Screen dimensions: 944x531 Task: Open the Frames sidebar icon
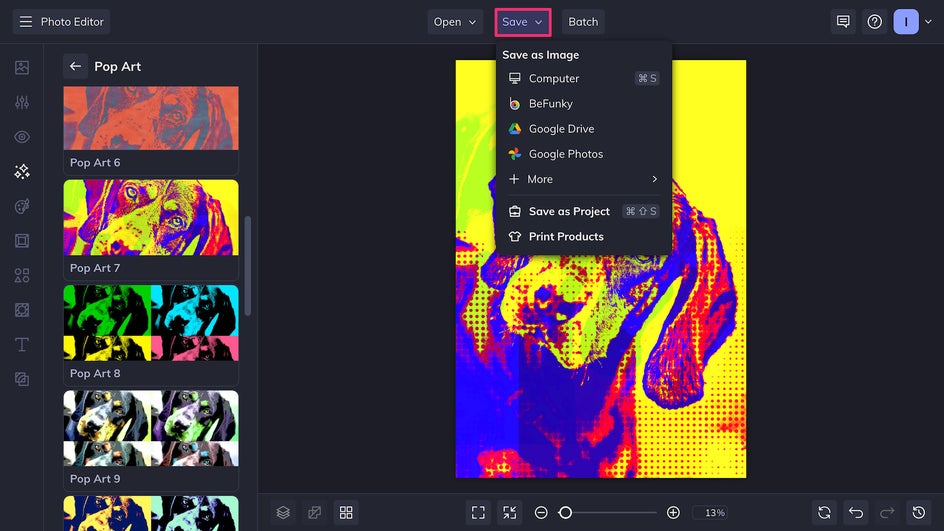[22, 241]
